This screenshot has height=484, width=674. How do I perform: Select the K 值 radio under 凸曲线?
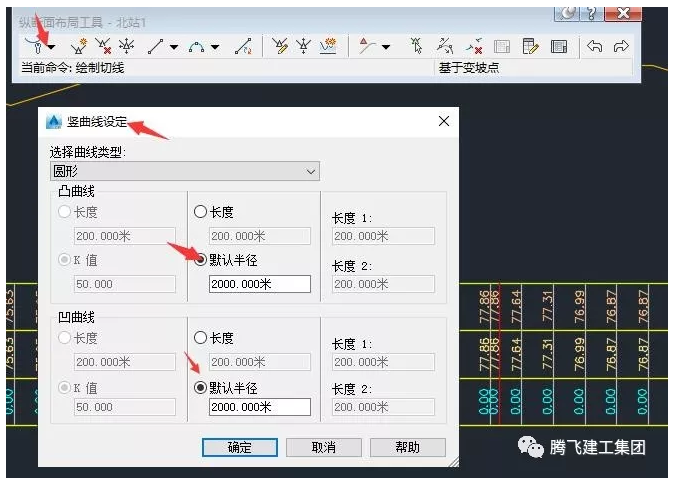tap(64, 260)
